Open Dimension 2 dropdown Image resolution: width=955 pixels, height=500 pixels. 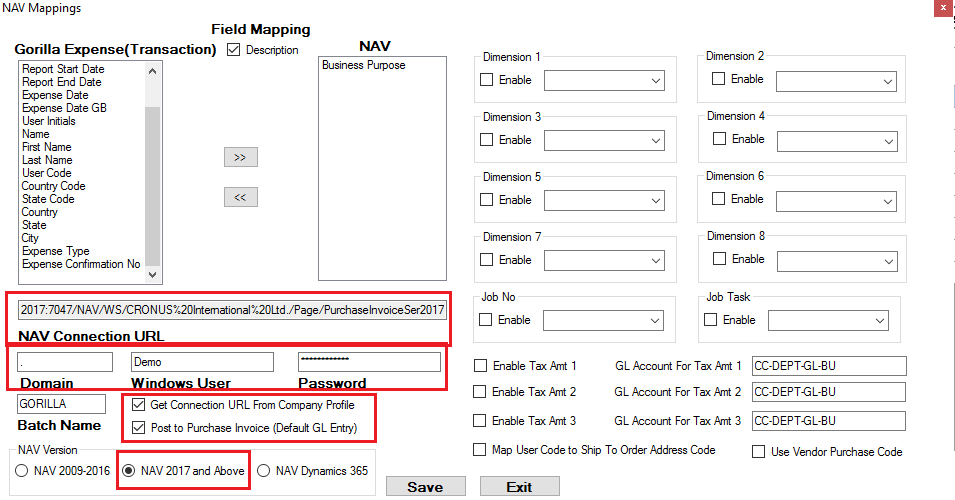(x=836, y=81)
